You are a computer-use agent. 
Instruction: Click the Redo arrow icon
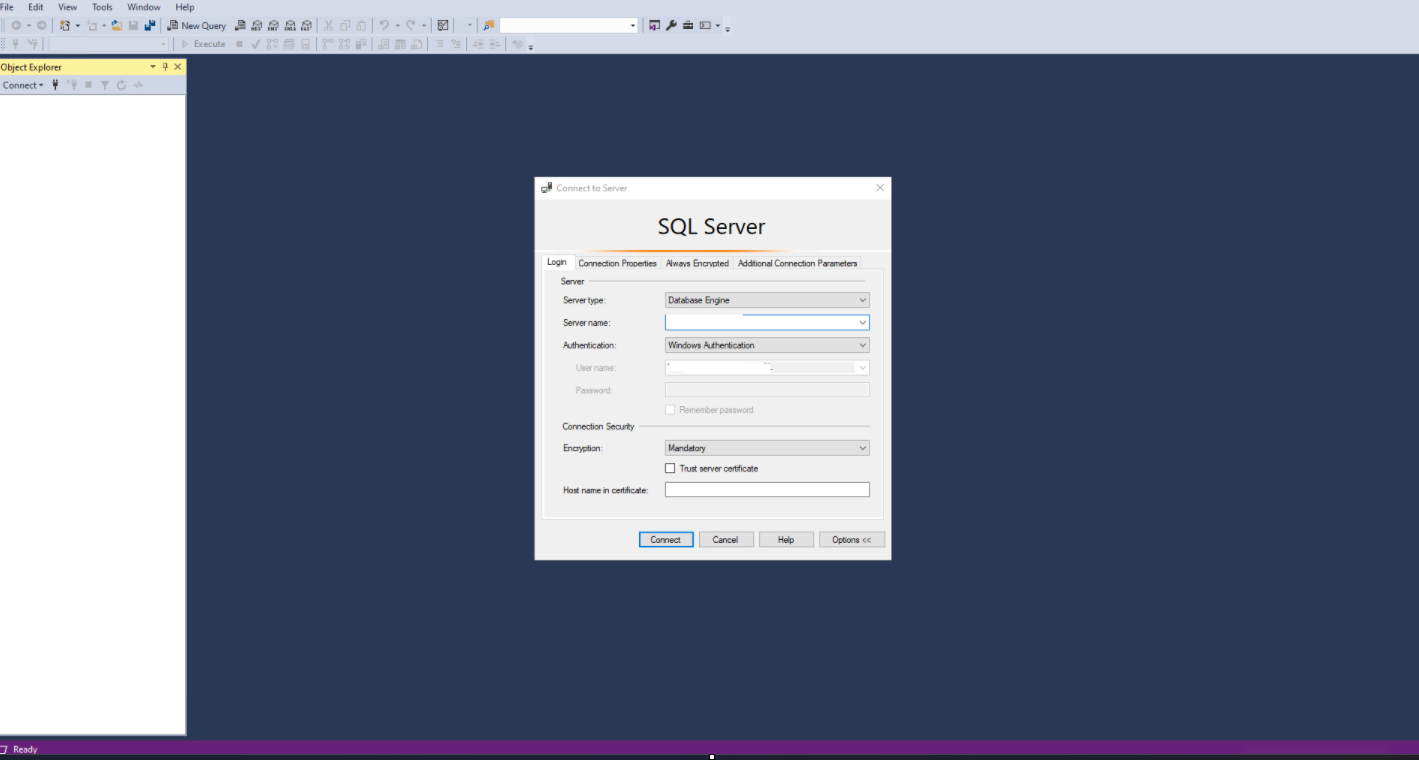tap(410, 25)
